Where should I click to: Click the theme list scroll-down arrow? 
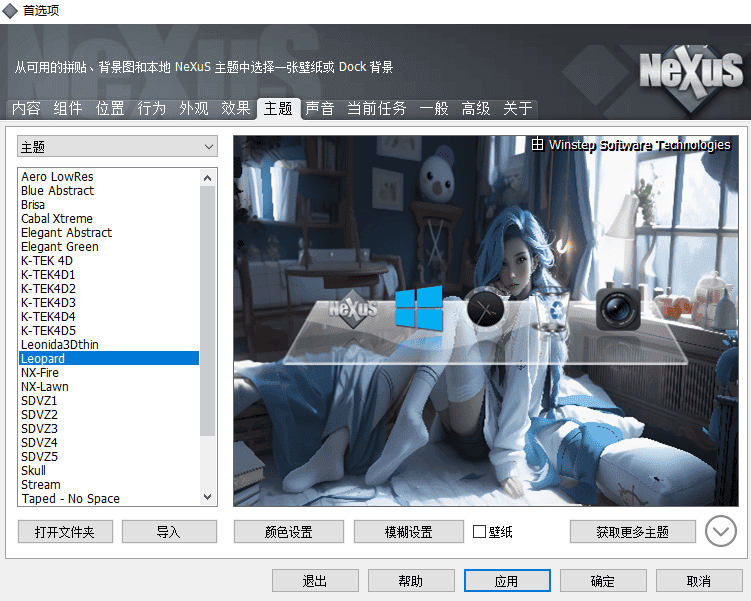click(207, 497)
